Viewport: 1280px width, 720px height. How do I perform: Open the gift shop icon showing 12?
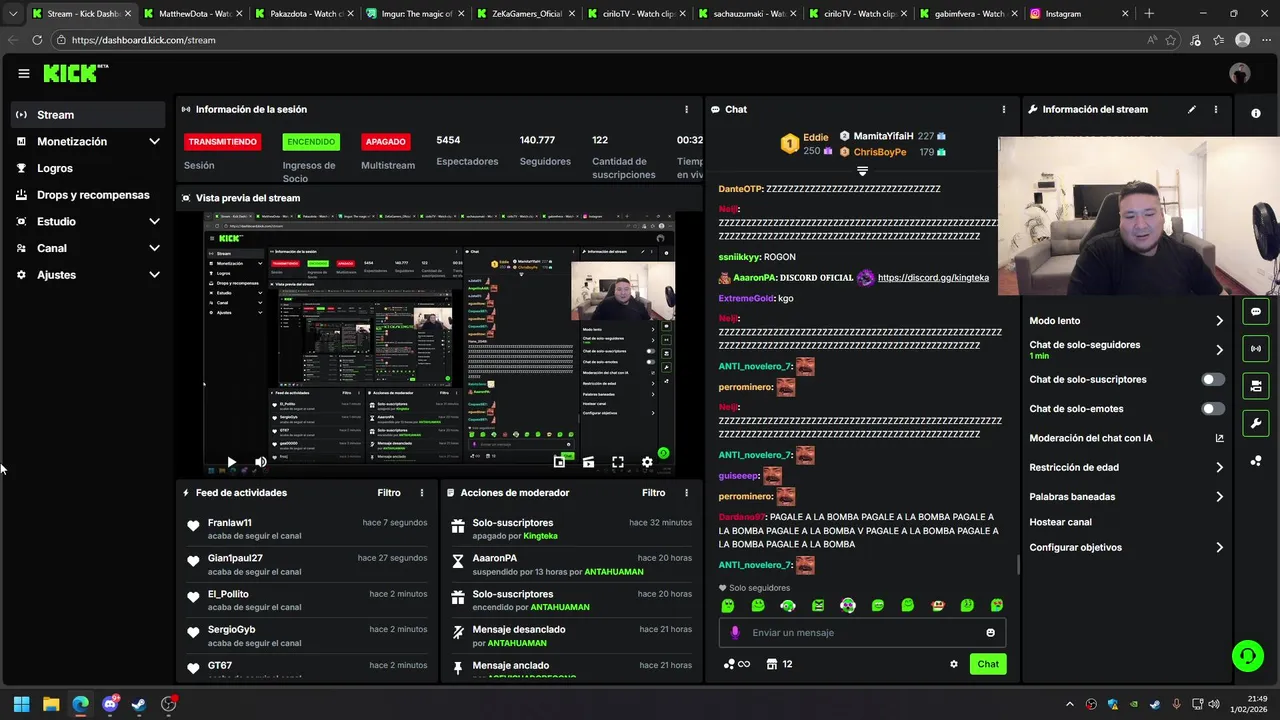[780, 664]
